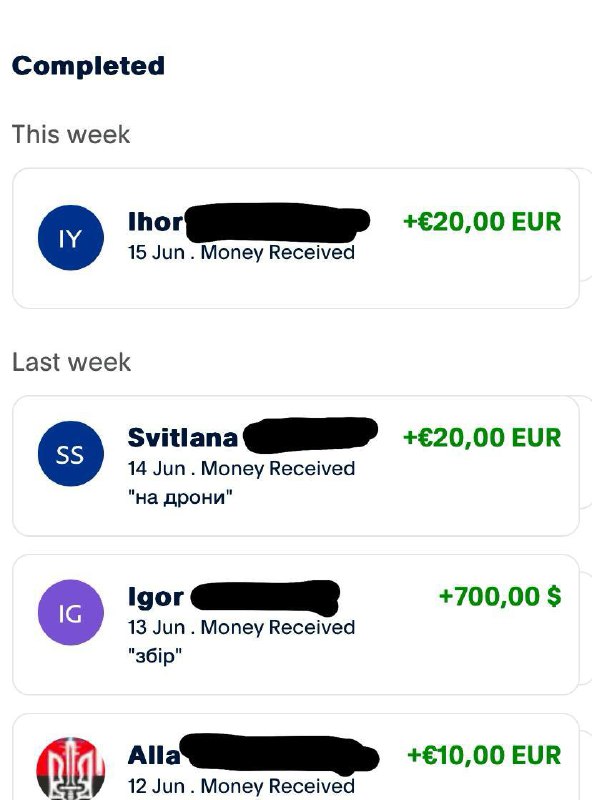The image size is (592, 800).
Task: Click the +€20,00 EUR amount for Svitlana
Action: [482, 438]
